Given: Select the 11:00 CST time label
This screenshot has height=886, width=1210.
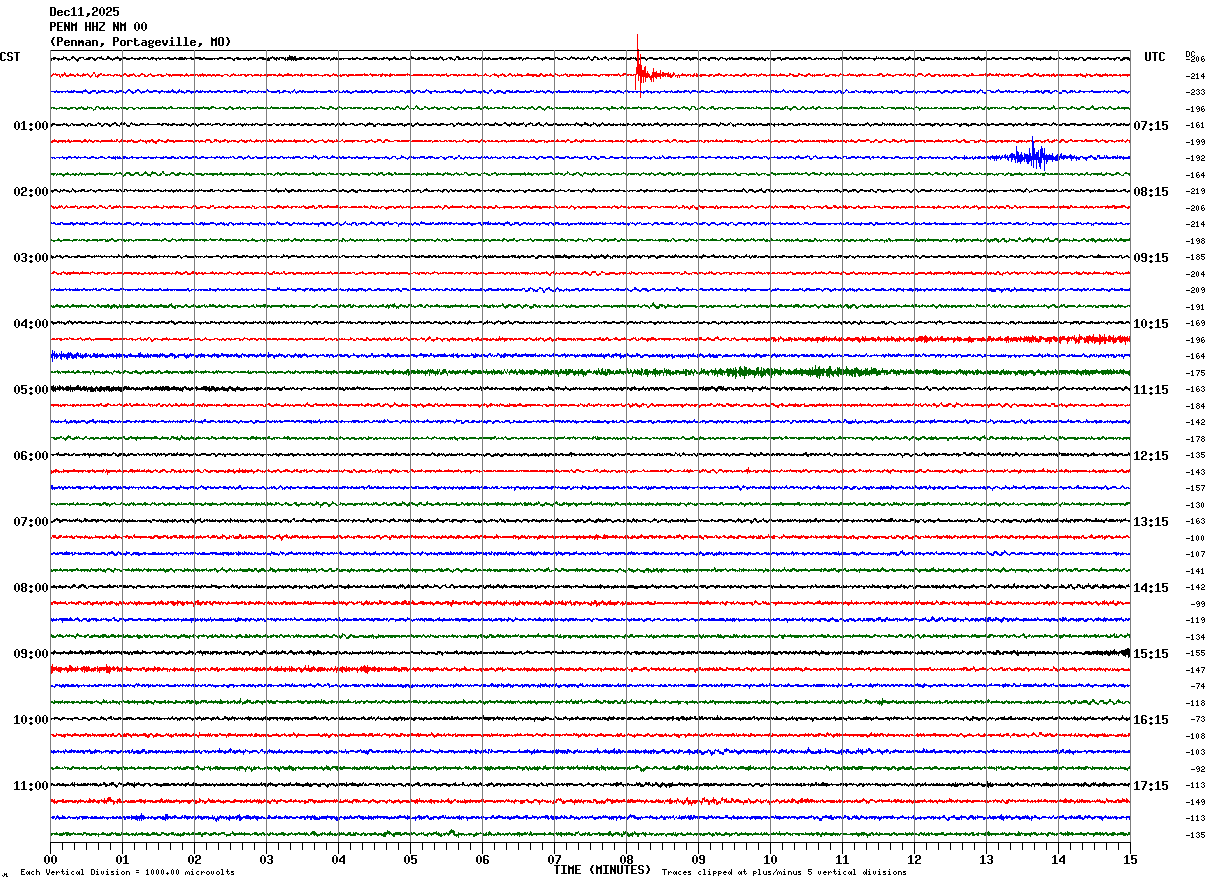Looking at the screenshot, I should pos(30,786).
